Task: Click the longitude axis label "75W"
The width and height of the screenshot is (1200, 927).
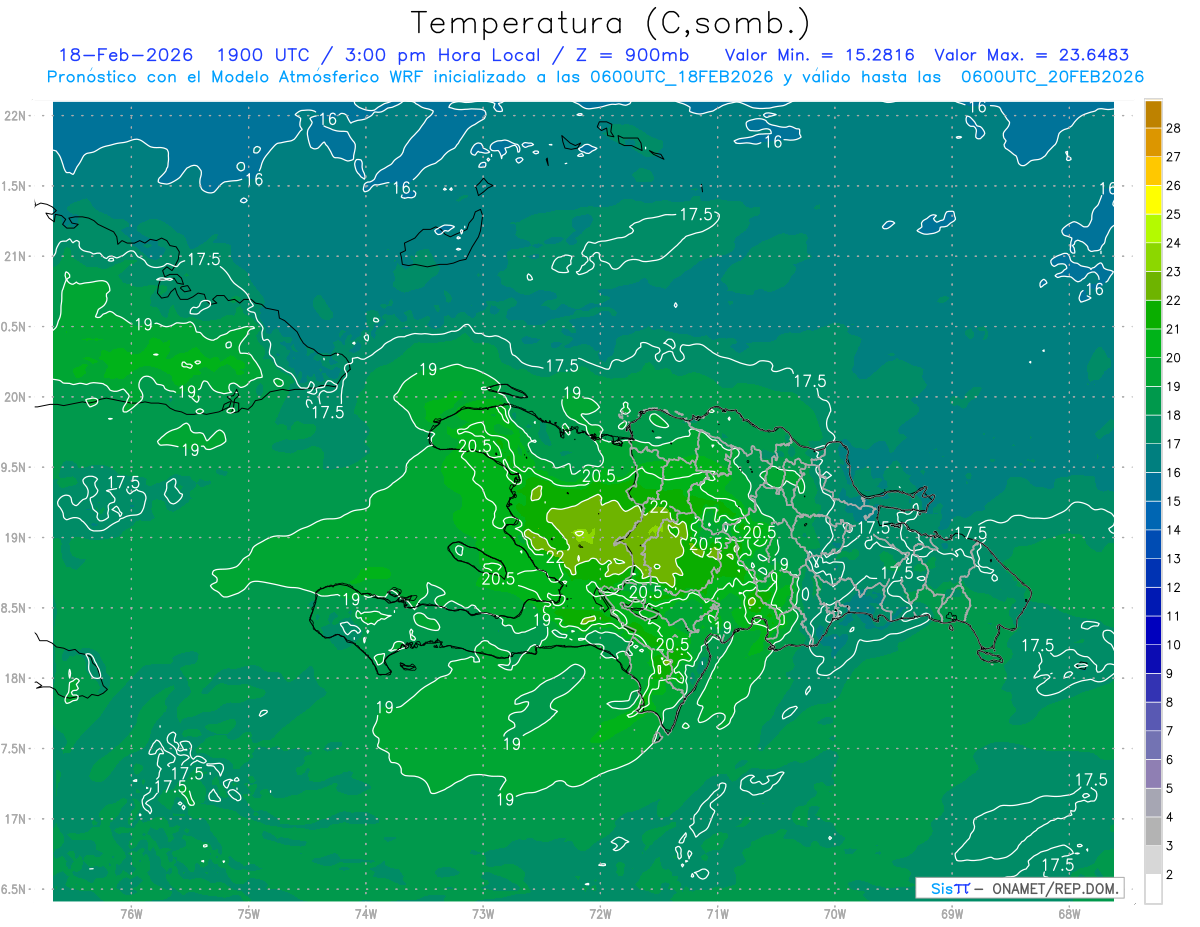Action: [x=249, y=913]
